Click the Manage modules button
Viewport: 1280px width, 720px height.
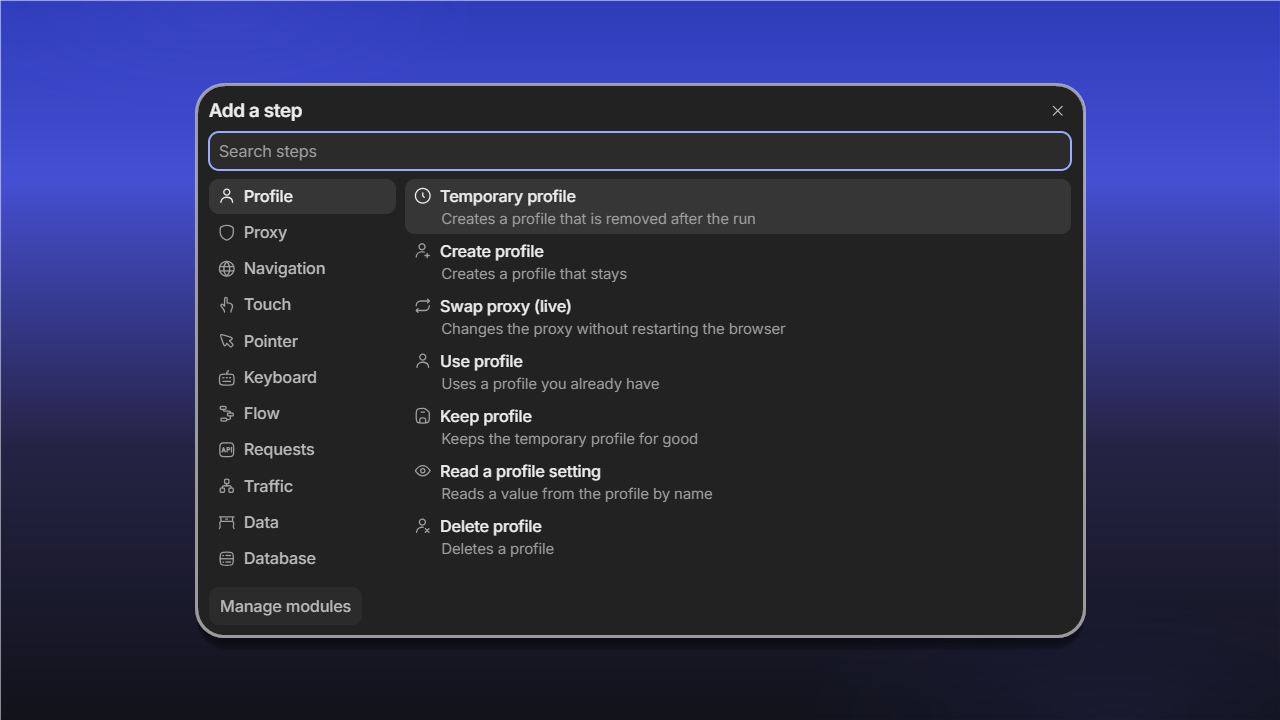click(x=285, y=606)
